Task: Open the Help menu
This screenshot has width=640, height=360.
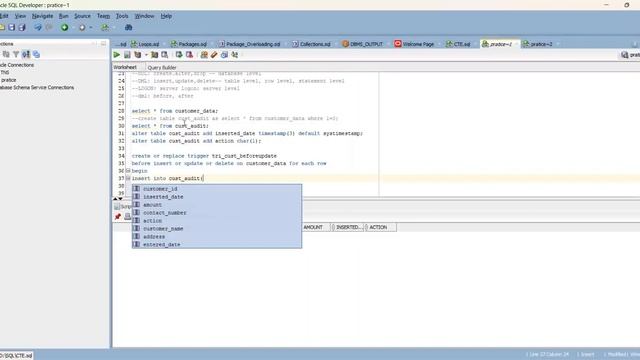Action: point(166,16)
